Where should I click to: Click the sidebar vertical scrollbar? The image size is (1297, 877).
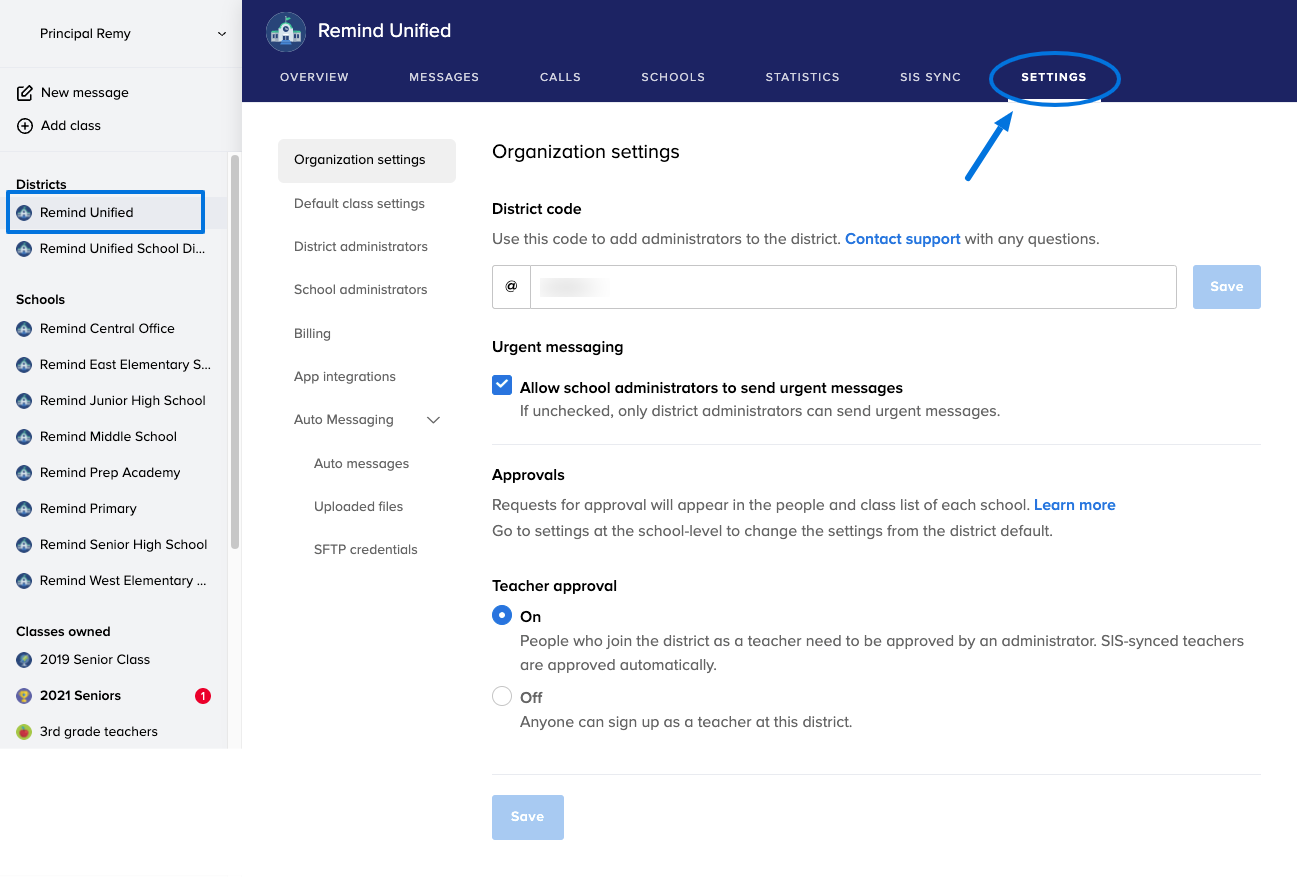click(235, 350)
